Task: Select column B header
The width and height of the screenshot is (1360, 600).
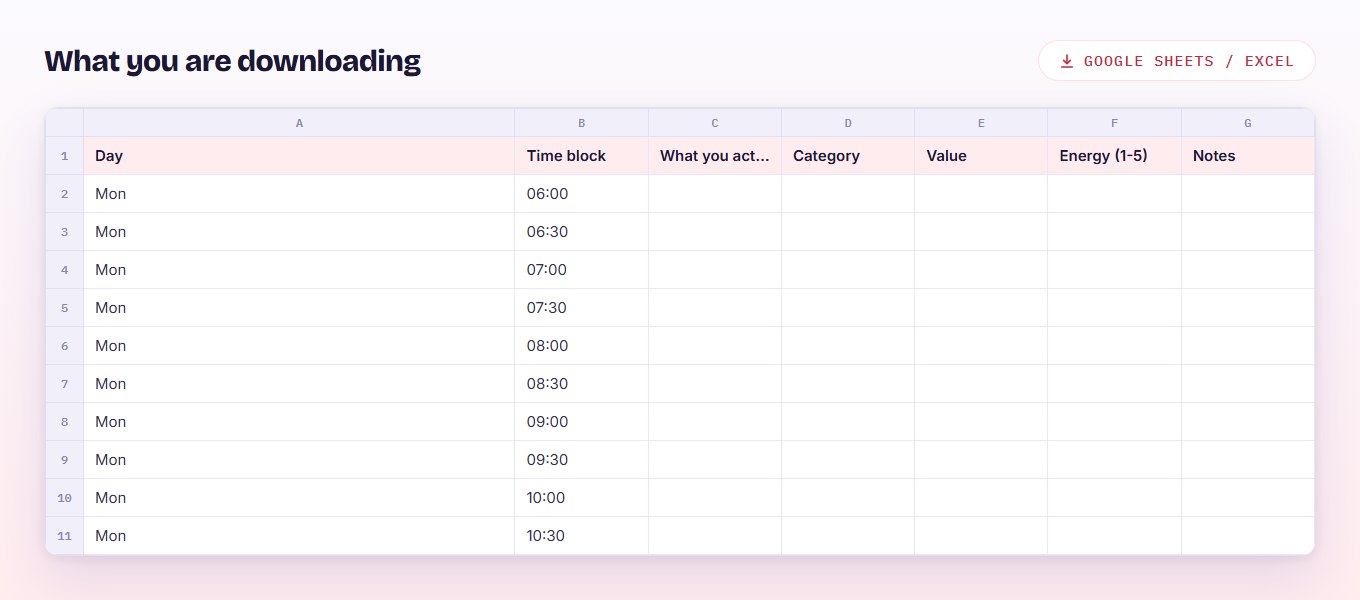Action: (x=582, y=123)
